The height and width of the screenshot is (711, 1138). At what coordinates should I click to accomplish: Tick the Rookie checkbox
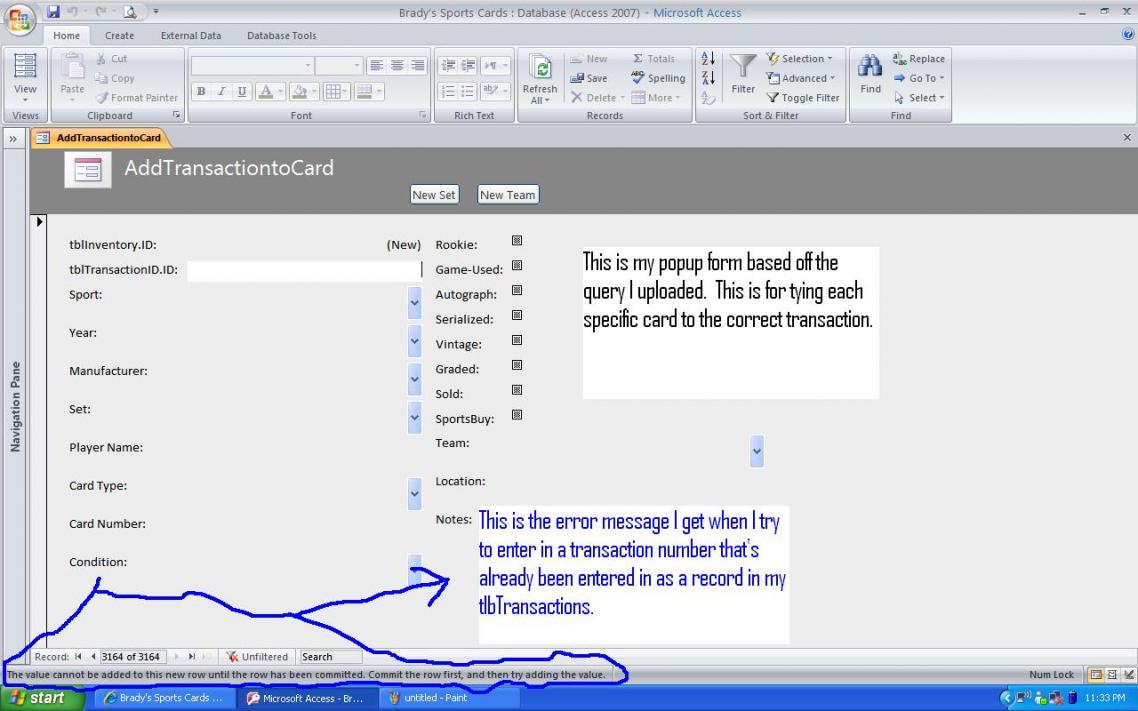pos(517,241)
